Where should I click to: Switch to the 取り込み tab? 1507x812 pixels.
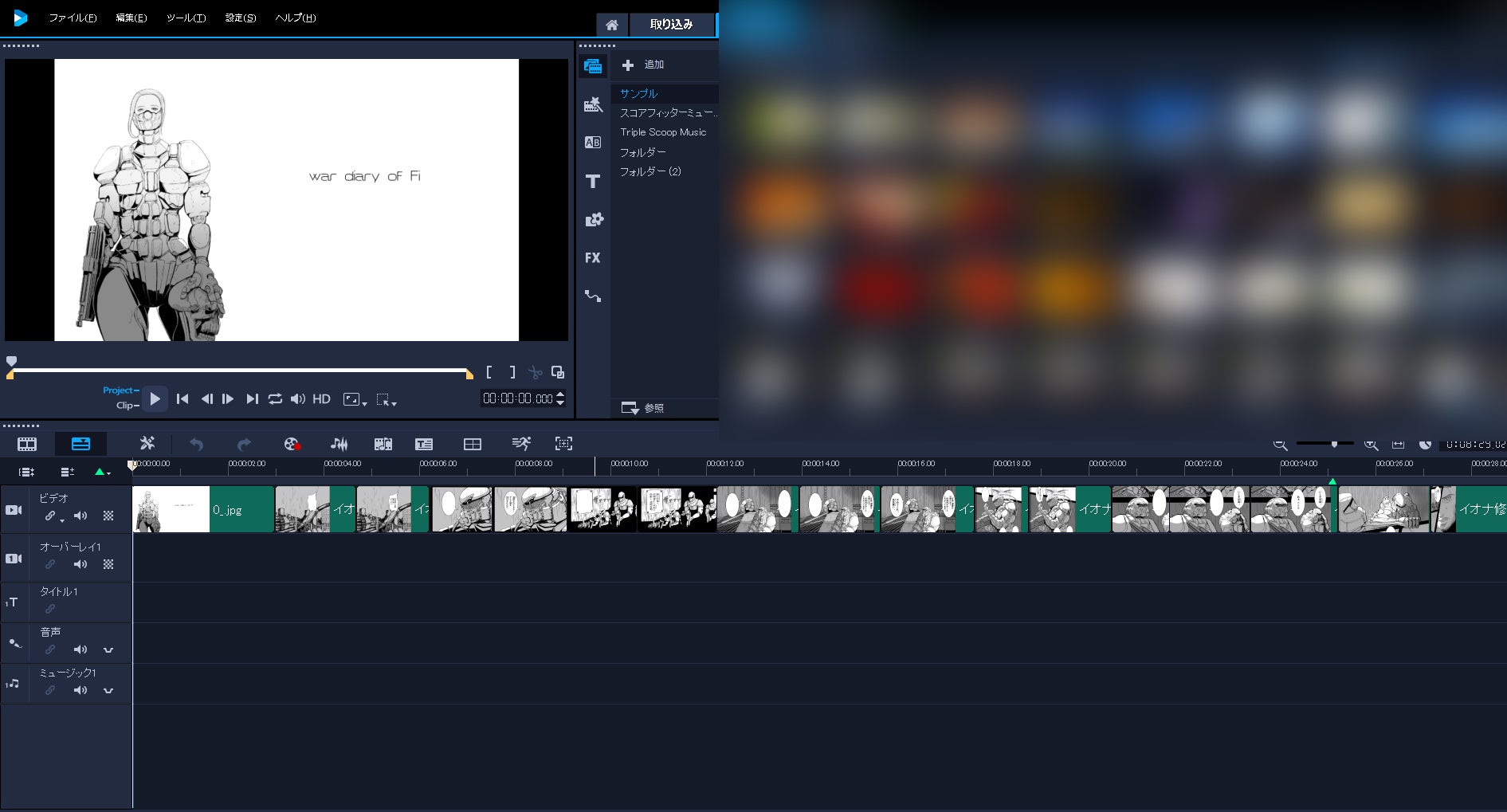(671, 25)
